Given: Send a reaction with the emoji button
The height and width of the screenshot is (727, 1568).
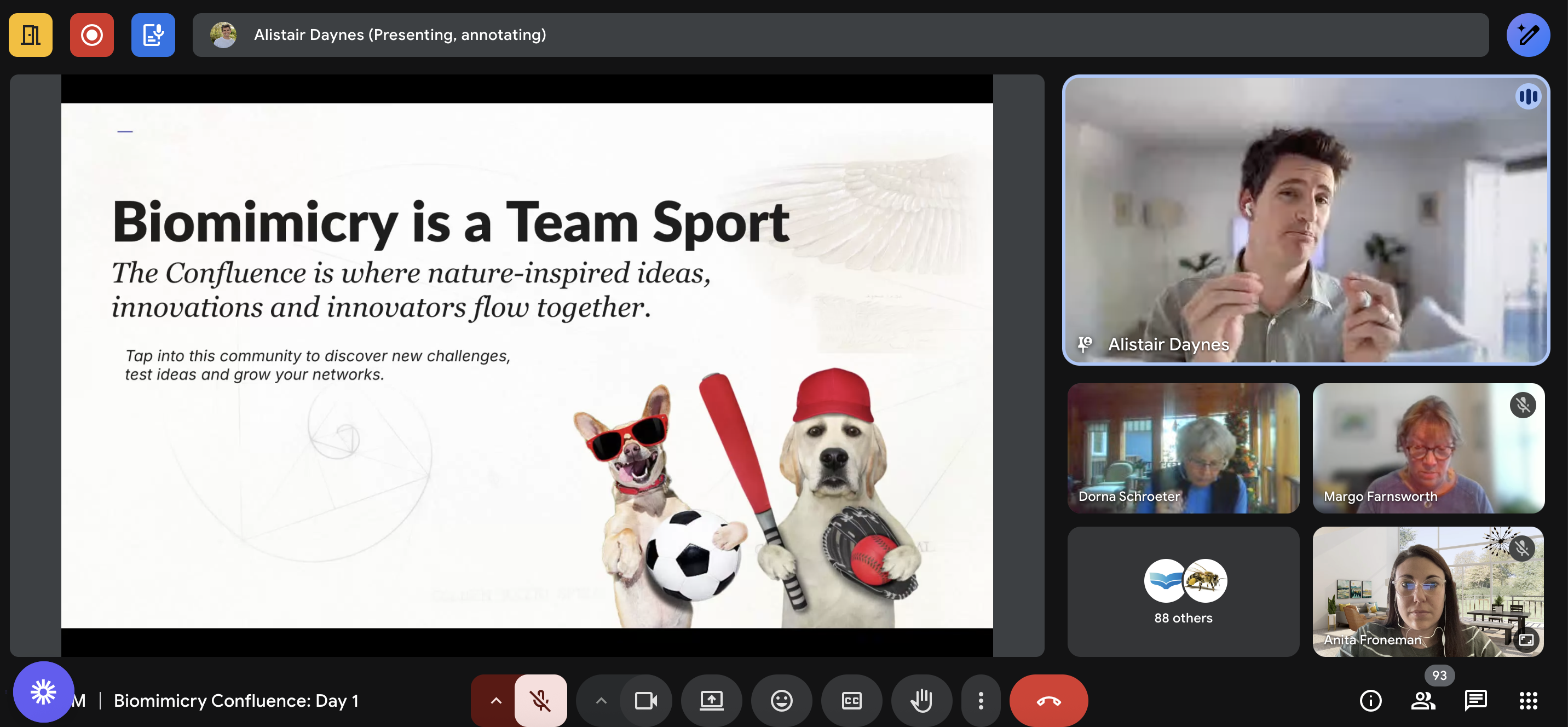Looking at the screenshot, I should tap(781, 700).
